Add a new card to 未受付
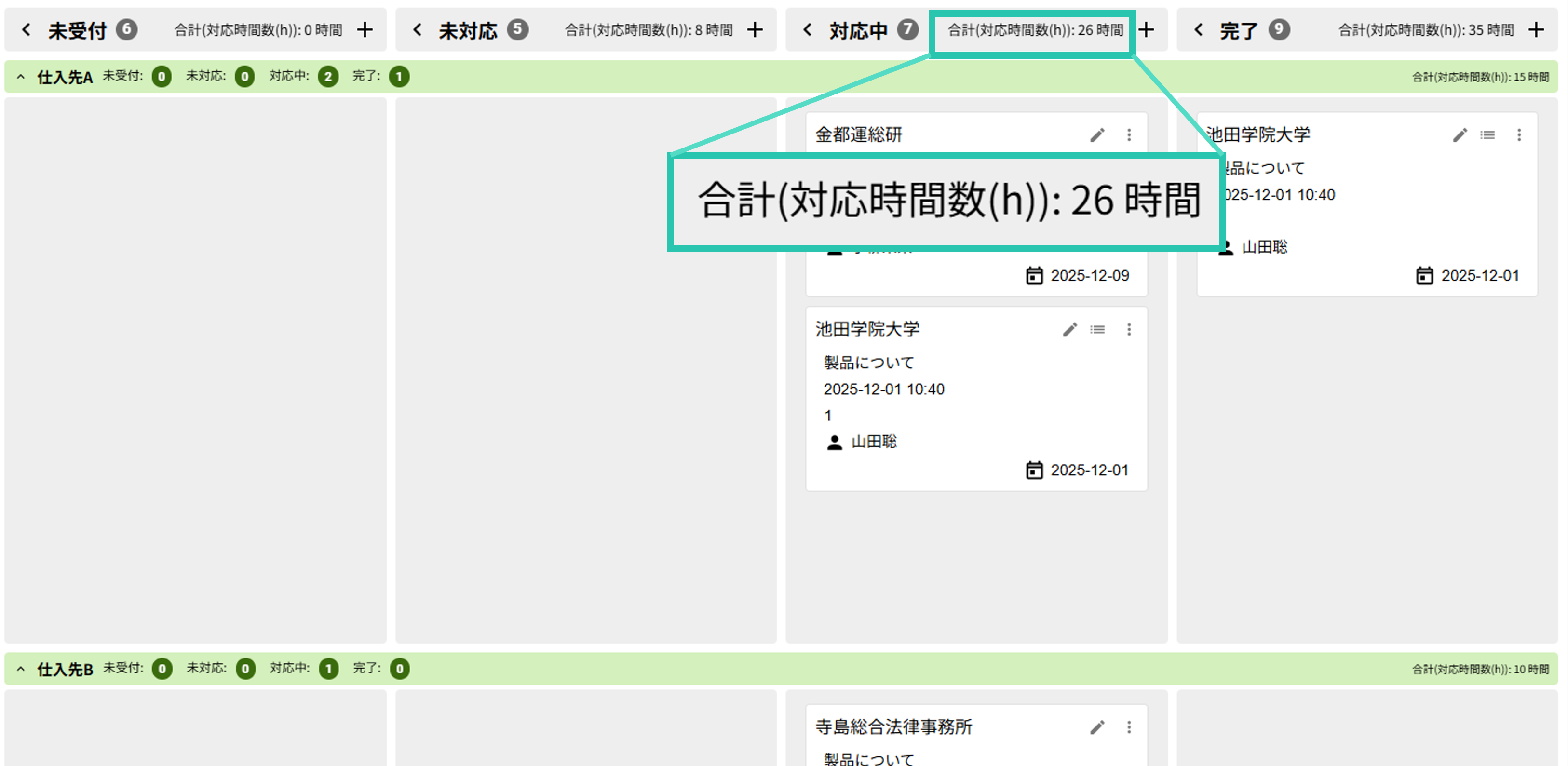1568x766 pixels. [x=365, y=29]
